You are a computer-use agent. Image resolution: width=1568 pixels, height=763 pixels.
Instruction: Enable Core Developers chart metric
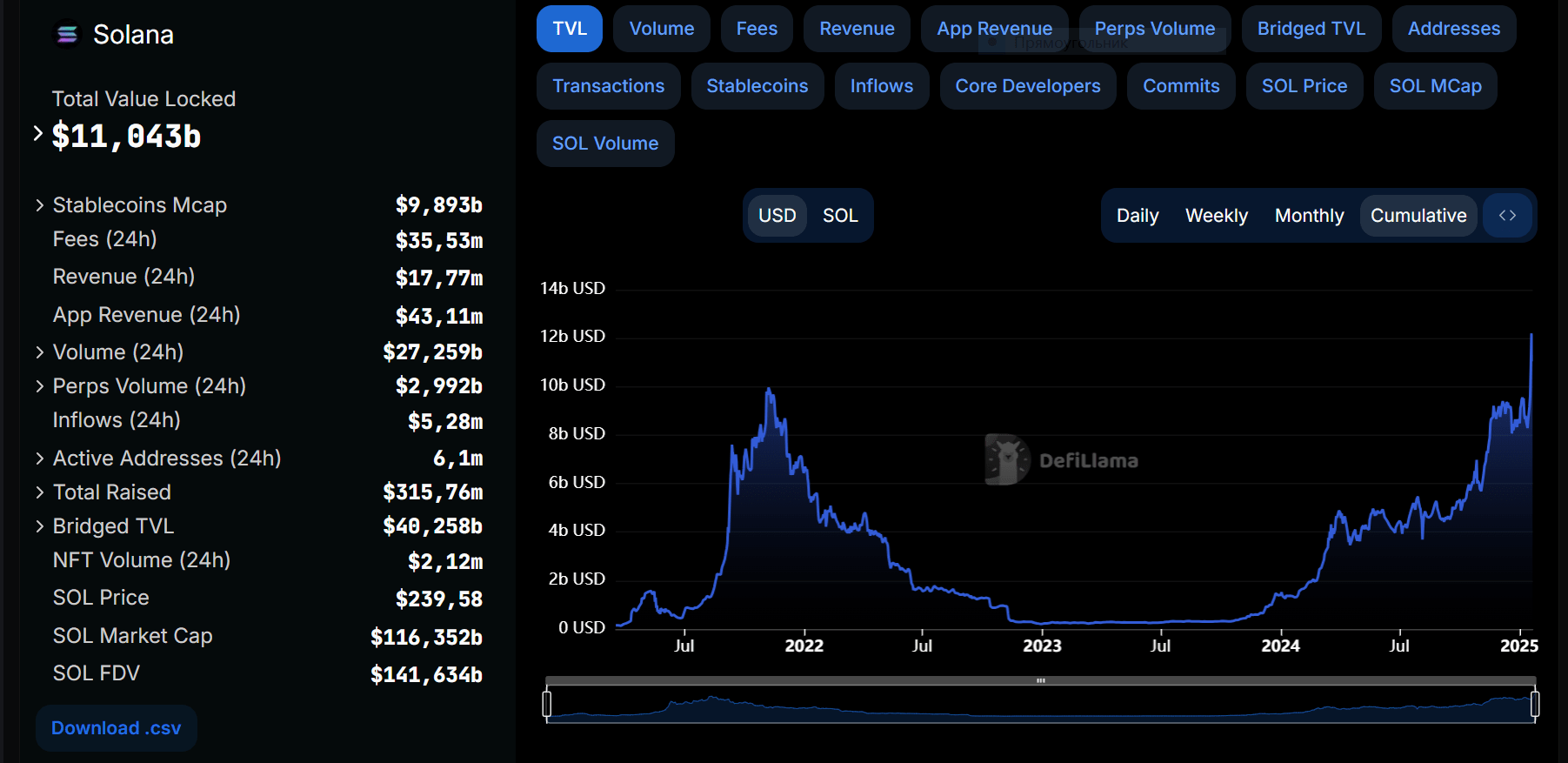tap(1028, 86)
